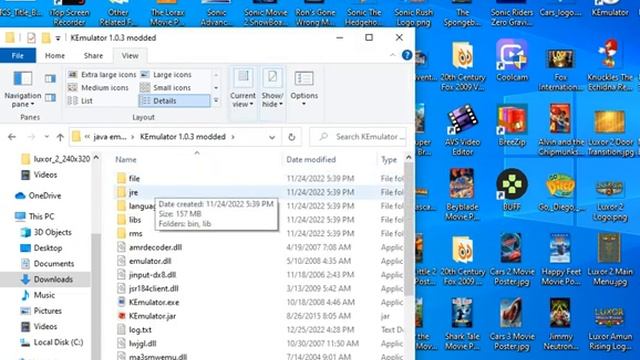This screenshot has height=360, width=640.
Task: Toggle the Details pane button
Action: tap(50, 97)
